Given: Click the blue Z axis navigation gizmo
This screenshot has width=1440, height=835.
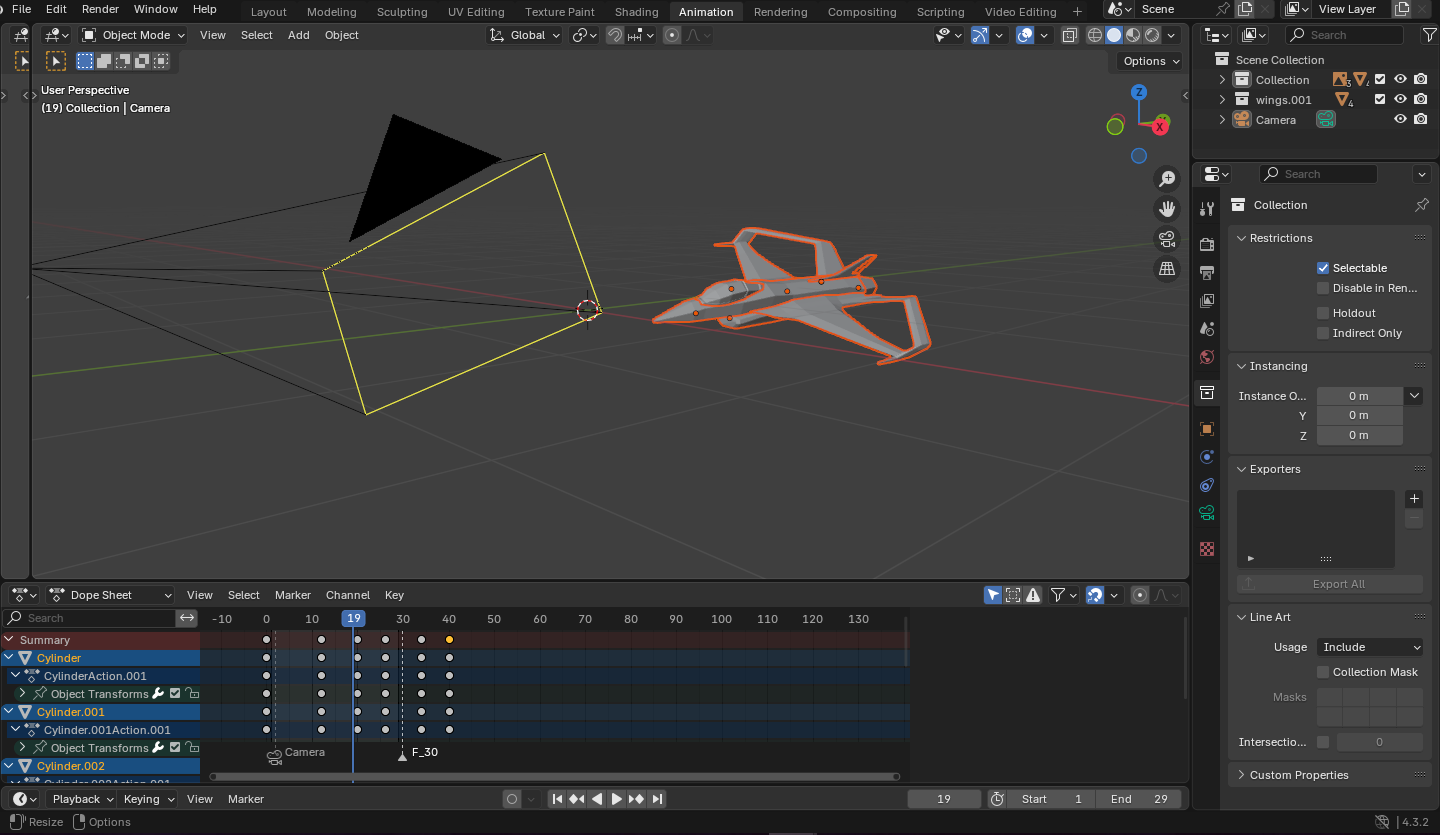Looking at the screenshot, I should tap(1139, 93).
